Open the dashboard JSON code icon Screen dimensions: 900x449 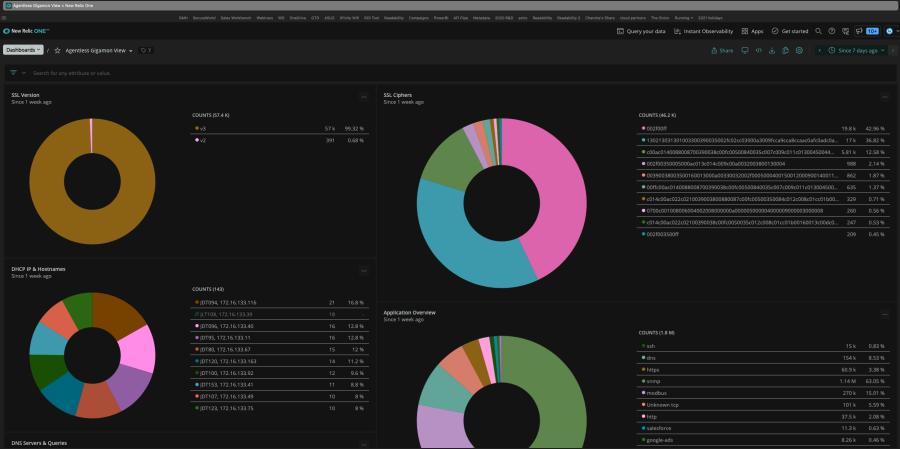point(758,51)
